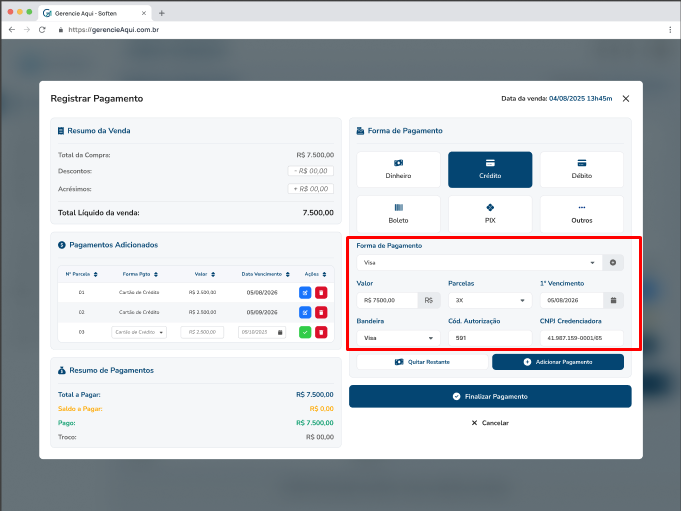This screenshot has height=511, width=681.
Task: Open calendar icon for 1º Vencimento
Action: point(614,299)
